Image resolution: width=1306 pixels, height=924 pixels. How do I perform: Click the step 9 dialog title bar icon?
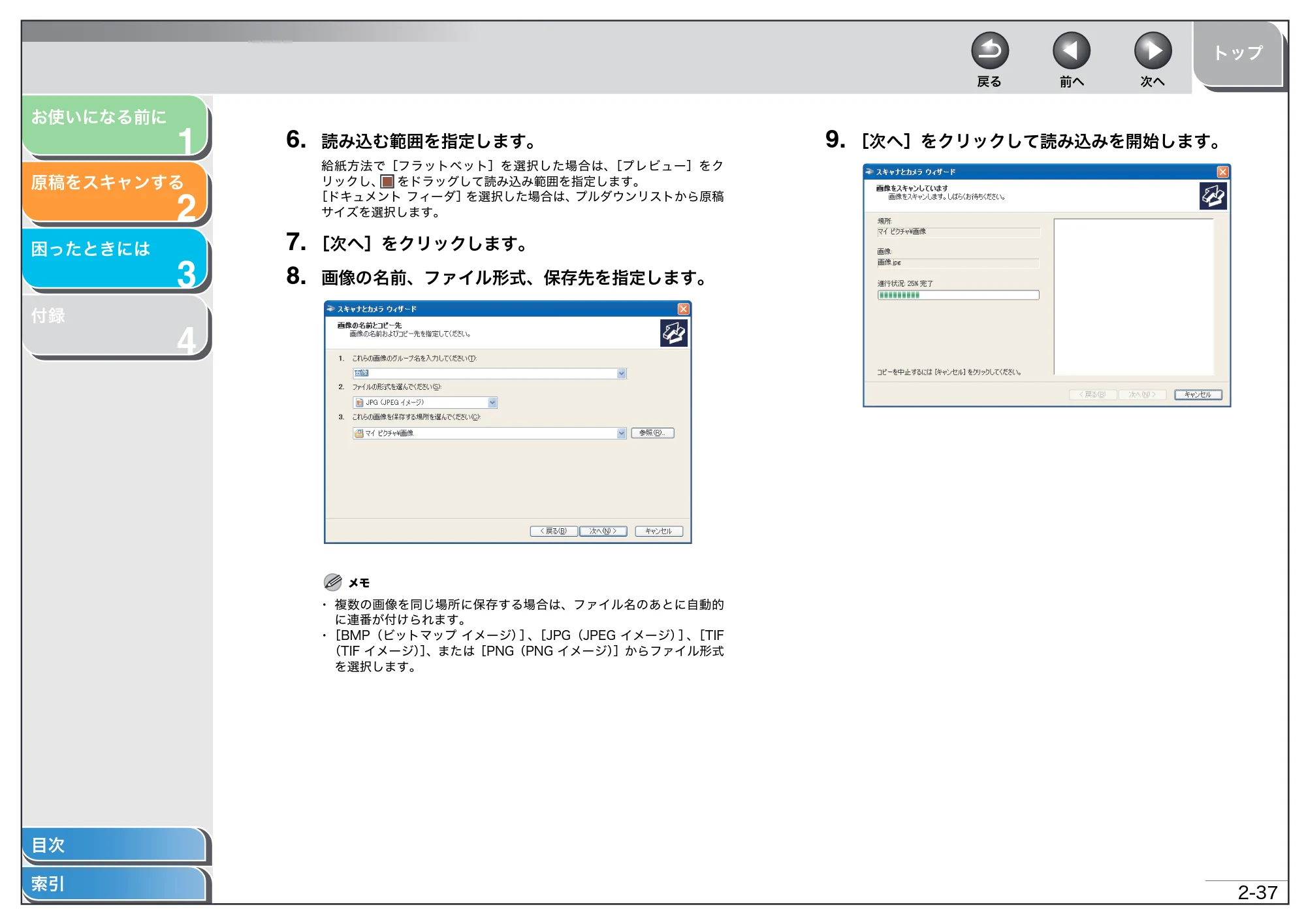pyautogui.click(x=869, y=172)
